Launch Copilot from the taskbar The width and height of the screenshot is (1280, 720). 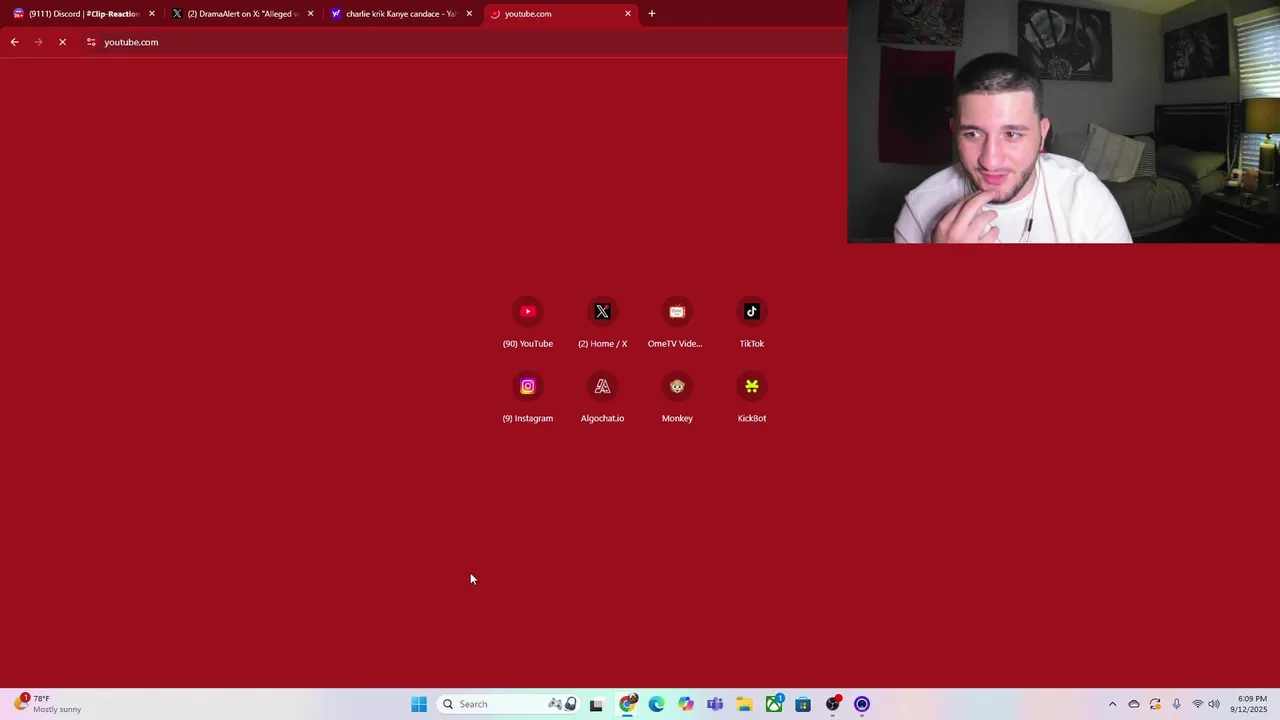686,704
